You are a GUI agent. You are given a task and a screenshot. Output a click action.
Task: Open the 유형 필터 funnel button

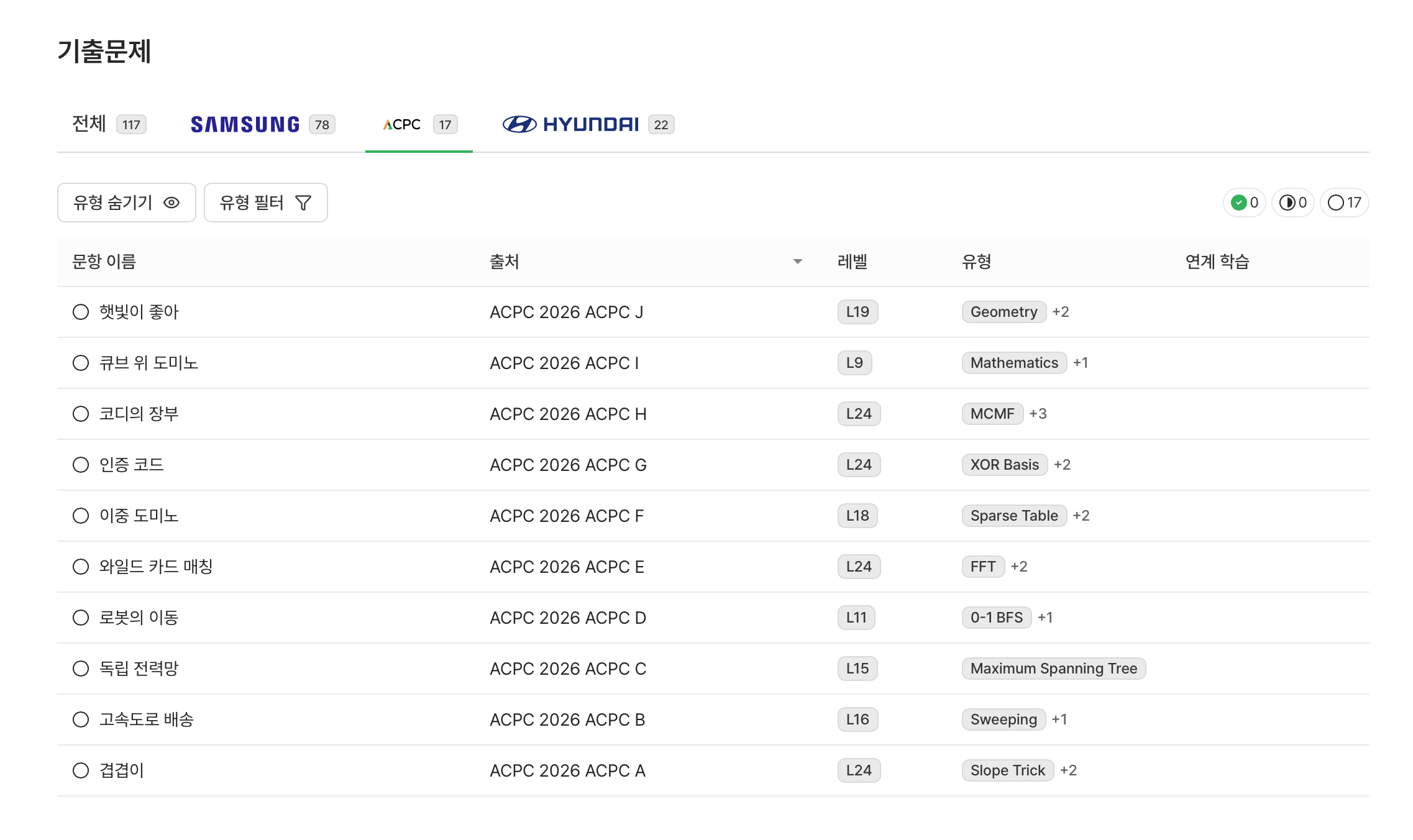pos(266,203)
